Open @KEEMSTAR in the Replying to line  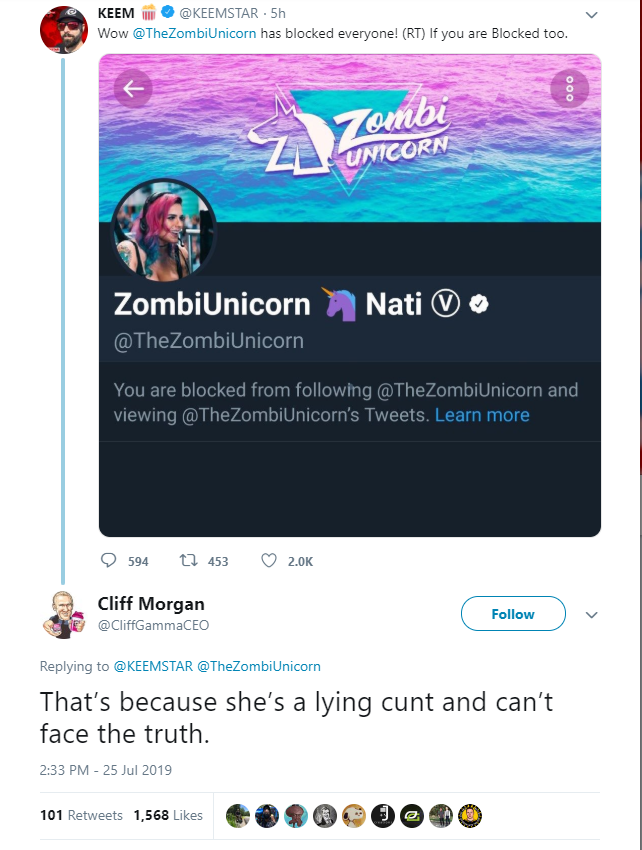pos(153,666)
